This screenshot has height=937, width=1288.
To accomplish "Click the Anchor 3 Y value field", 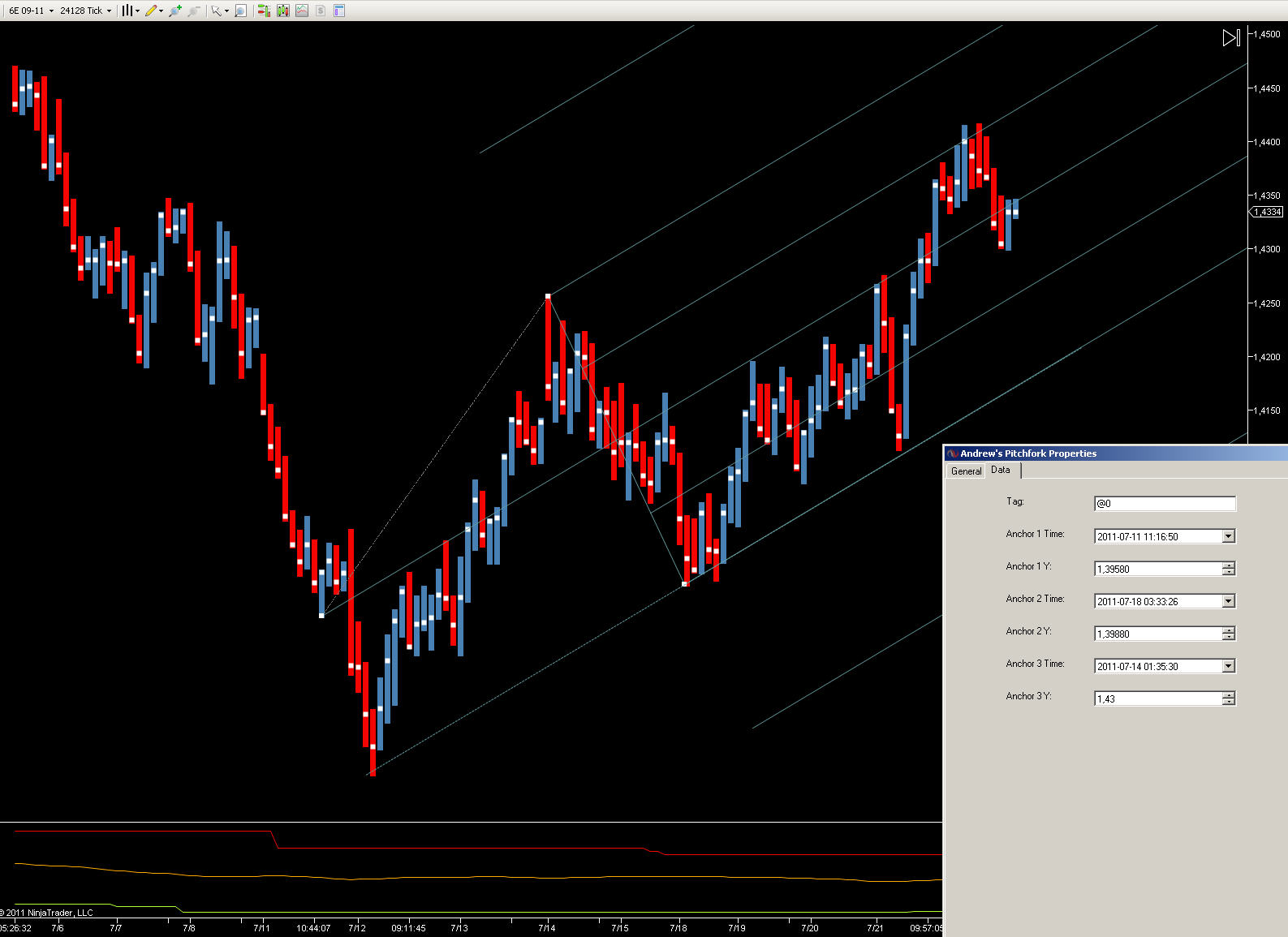I will [1158, 698].
